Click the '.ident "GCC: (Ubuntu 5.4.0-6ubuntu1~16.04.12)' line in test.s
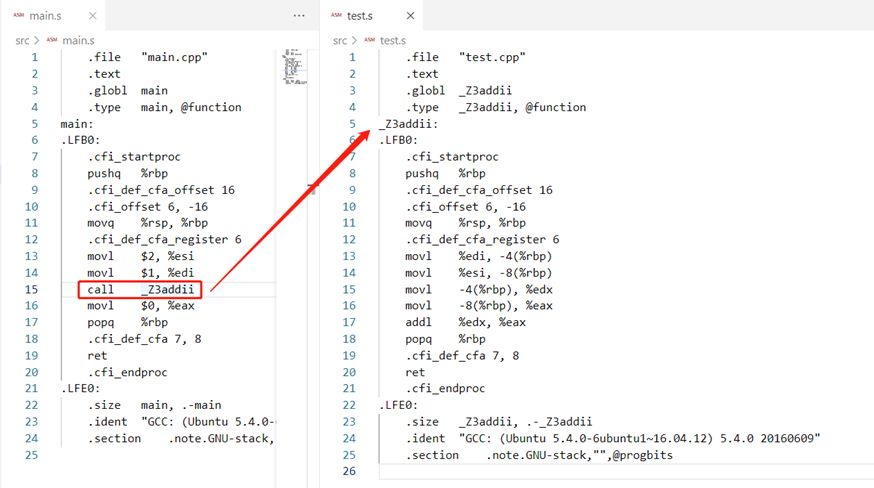The height and width of the screenshot is (488, 874). (613, 438)
